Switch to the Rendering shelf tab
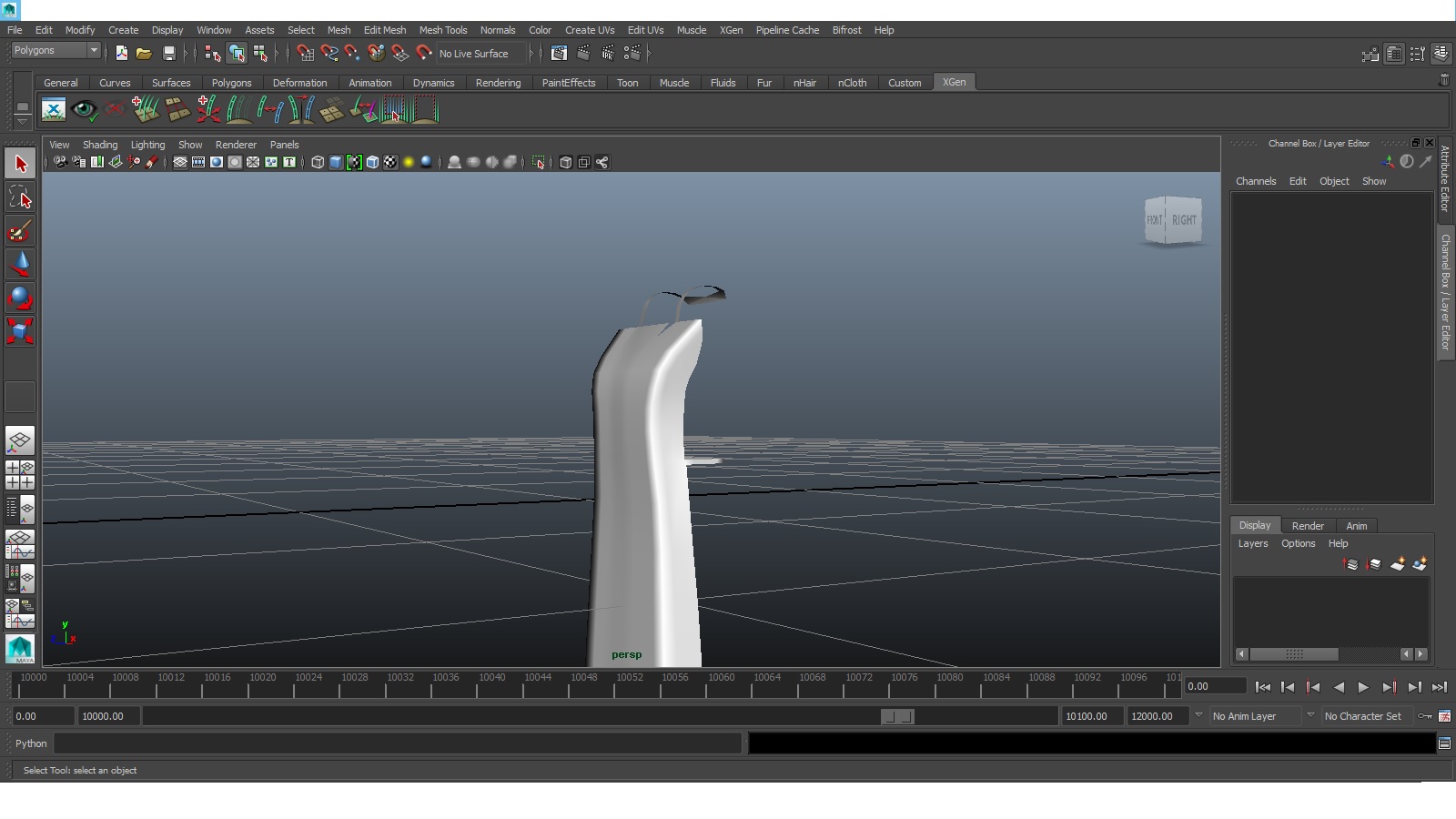 (498, 83)
